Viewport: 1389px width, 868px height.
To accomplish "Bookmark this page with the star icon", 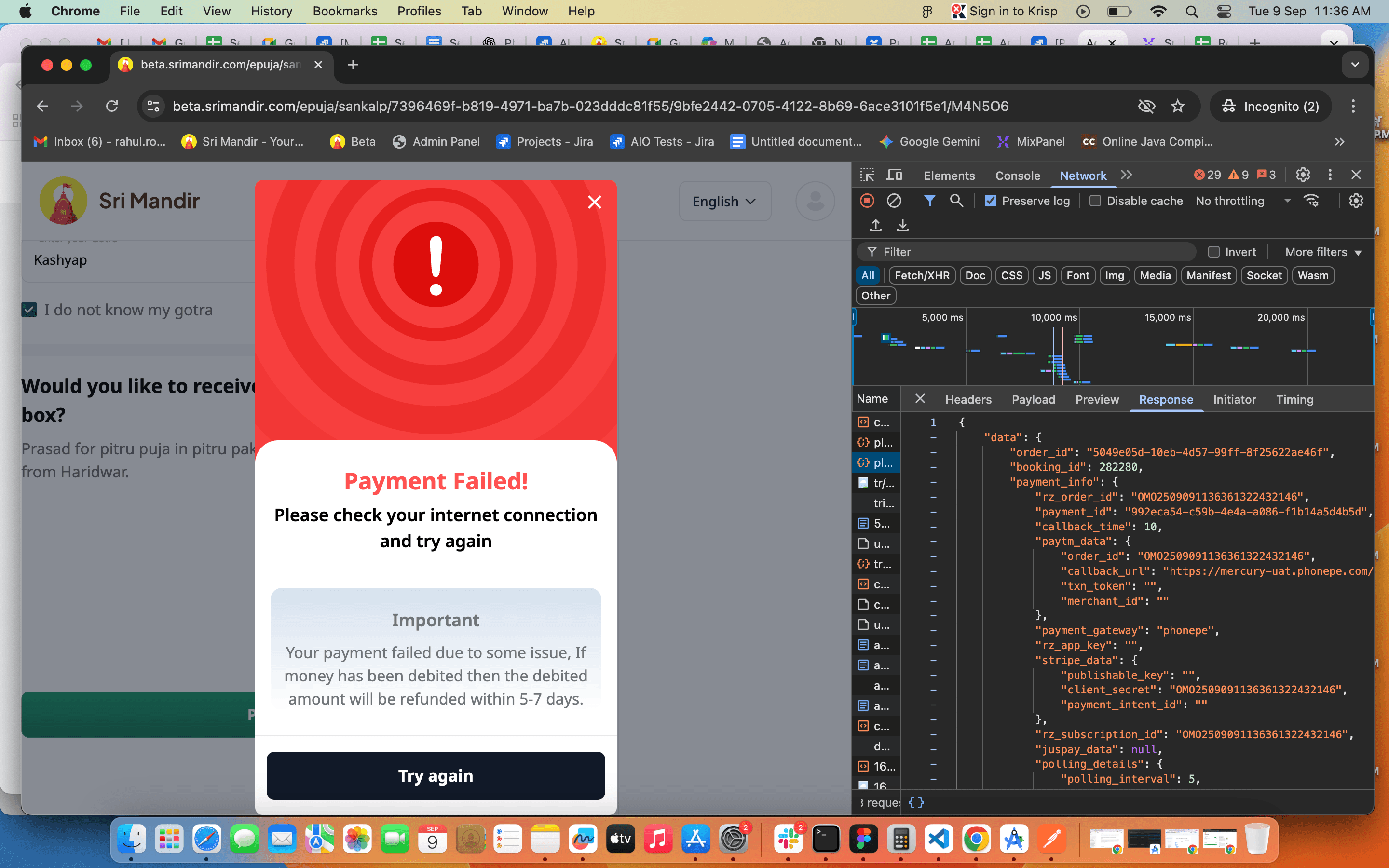I will coord(1177,106).
